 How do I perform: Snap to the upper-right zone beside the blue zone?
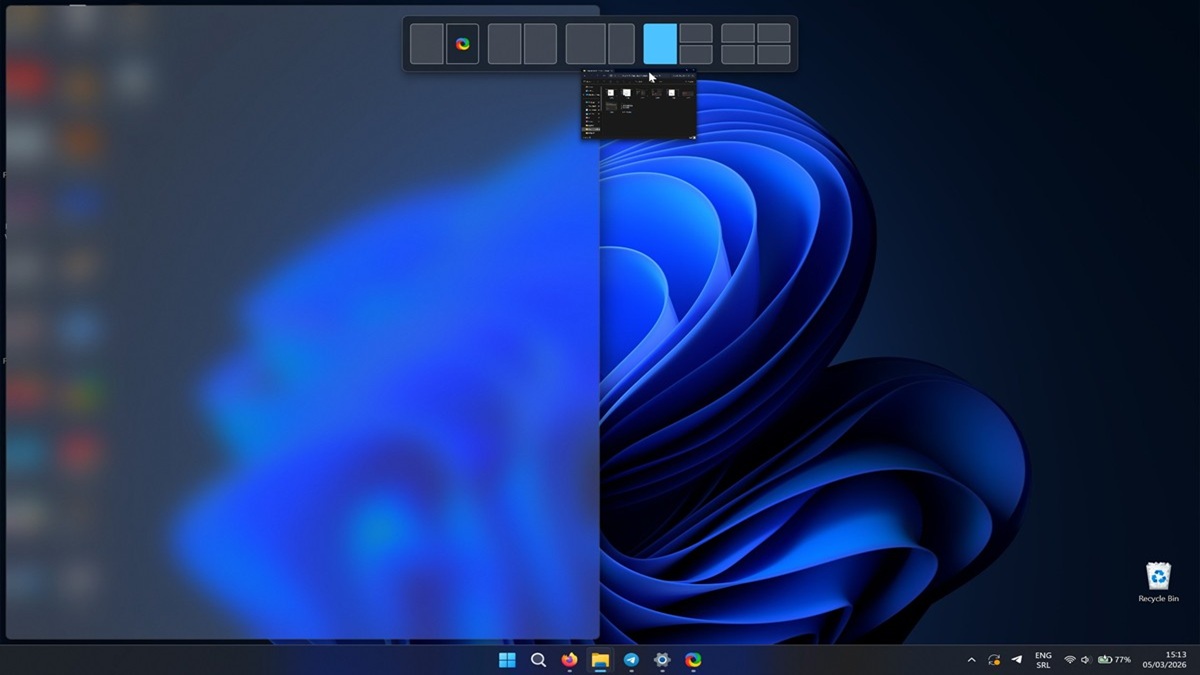[x=696, y=33]
